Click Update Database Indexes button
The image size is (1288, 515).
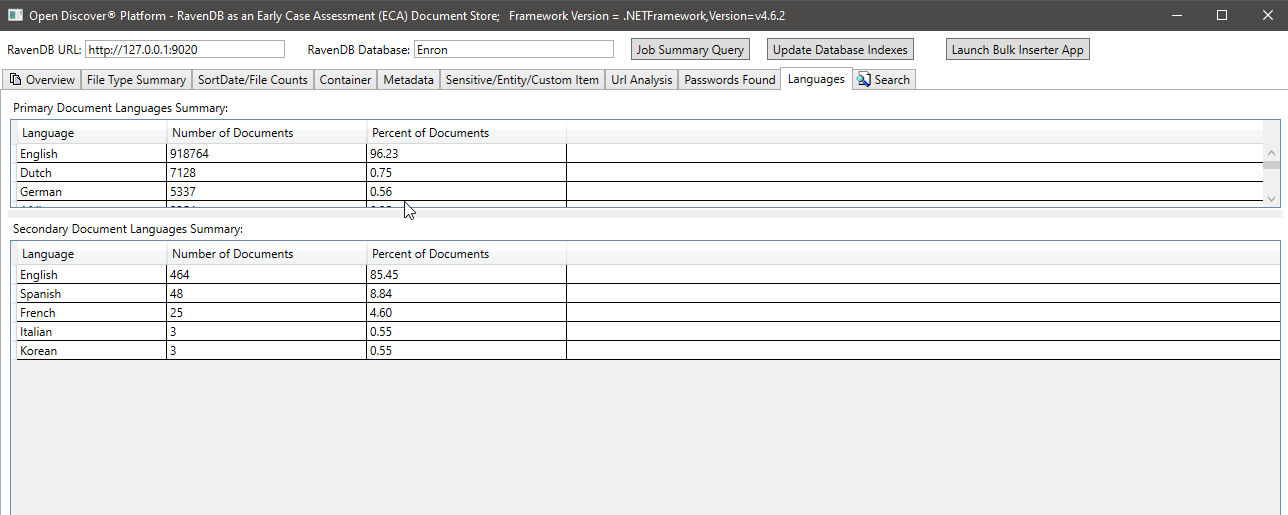click(840, 50)
